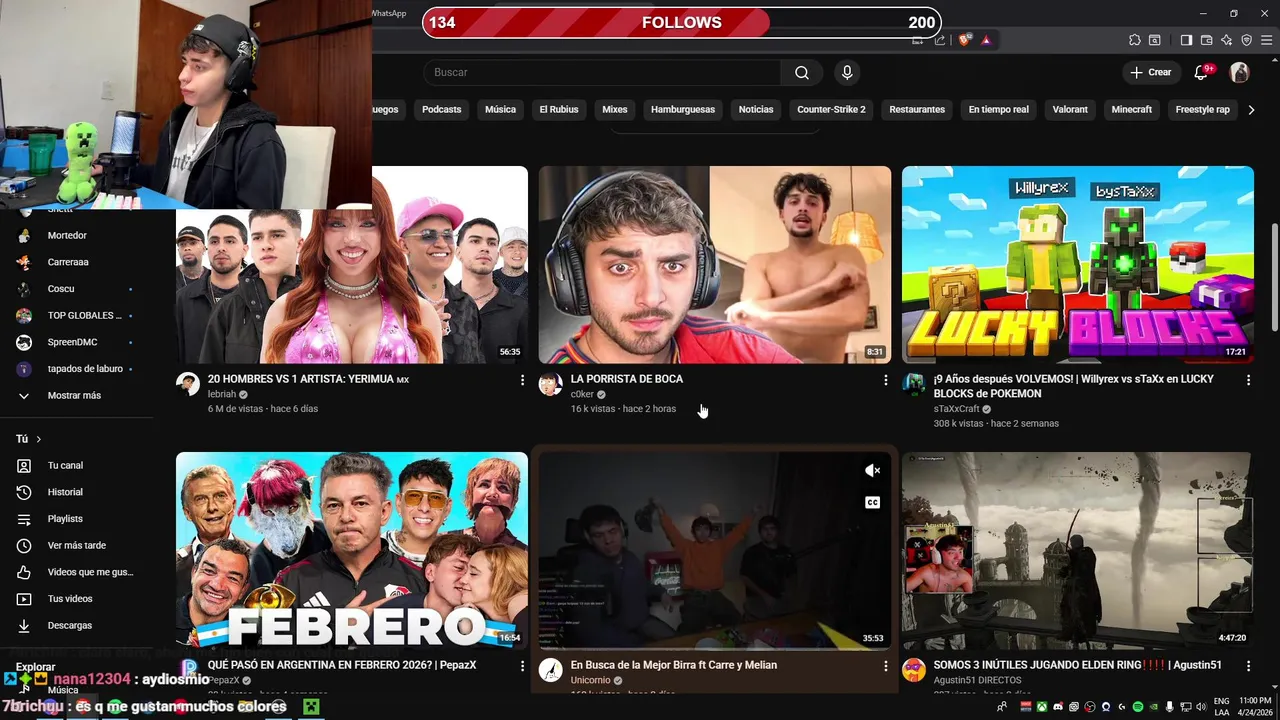
Task: Open the YouTube account avatar menu
Action: 1239,72
